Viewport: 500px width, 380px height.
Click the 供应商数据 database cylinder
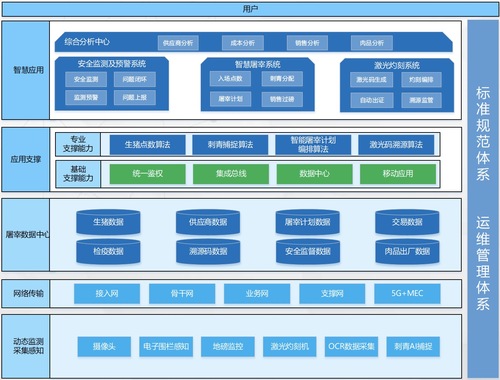208,222
